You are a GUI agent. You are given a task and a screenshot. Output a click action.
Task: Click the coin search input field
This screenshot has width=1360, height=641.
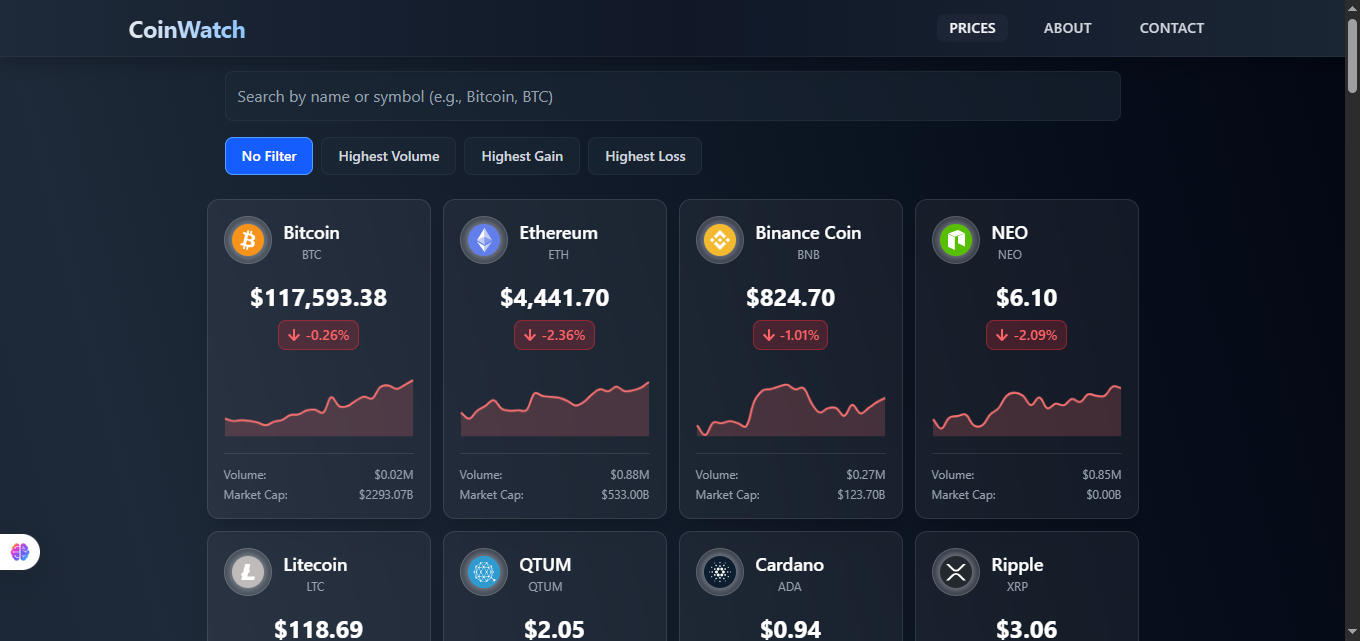tap(672, 96)
